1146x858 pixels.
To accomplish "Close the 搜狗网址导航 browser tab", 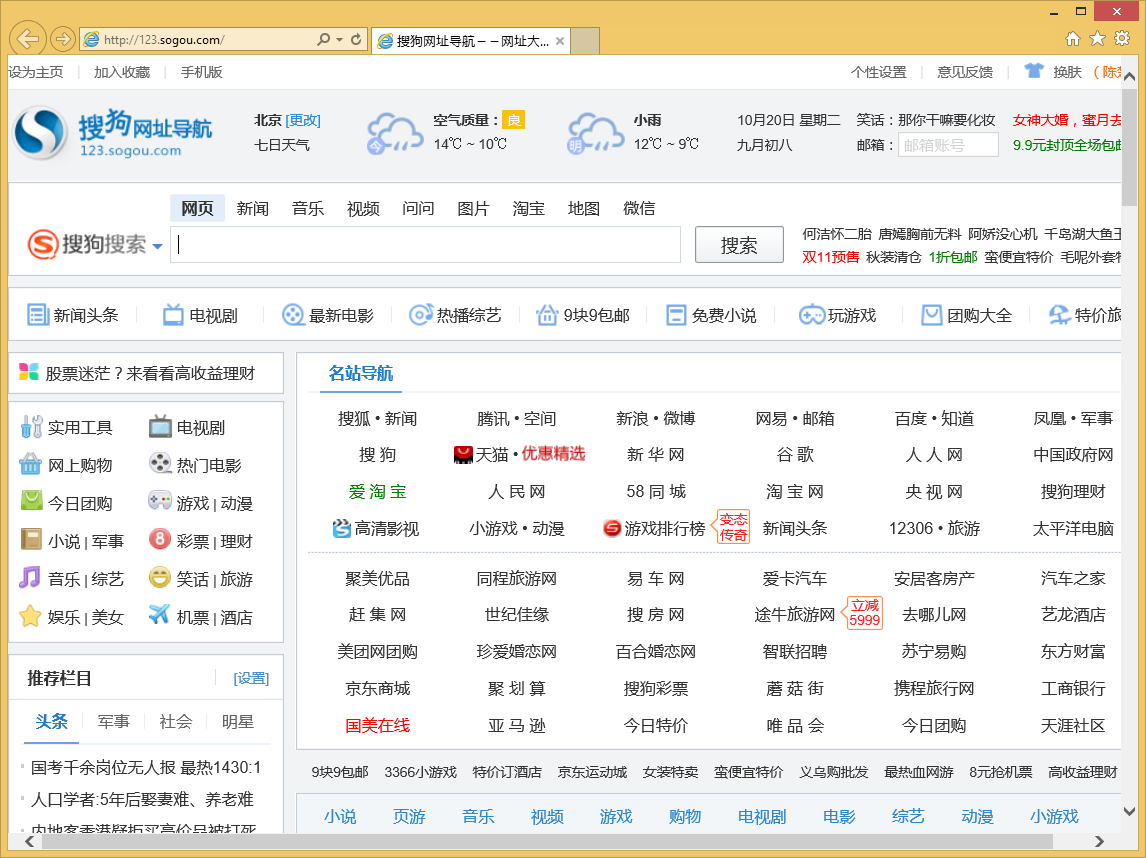I will tap(560, 41).
